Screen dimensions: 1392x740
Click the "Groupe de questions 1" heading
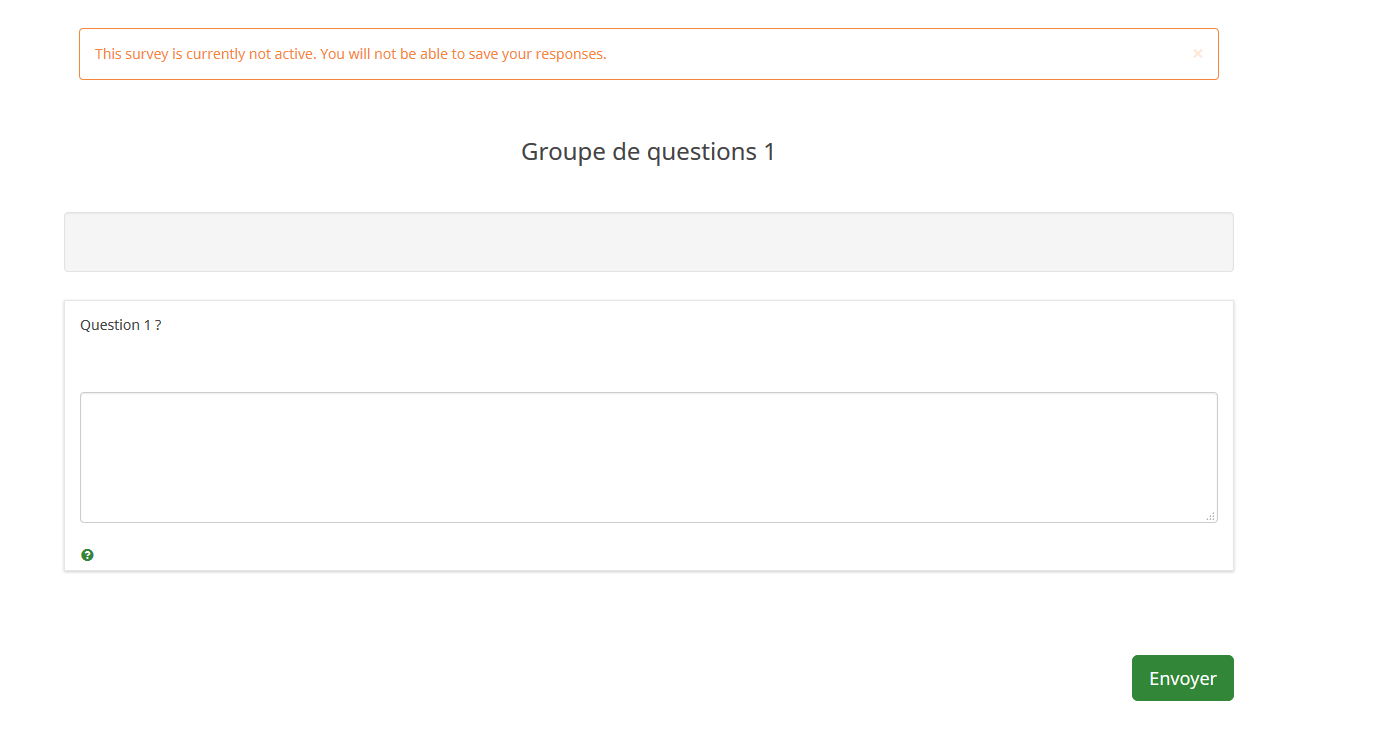[648, 152]
